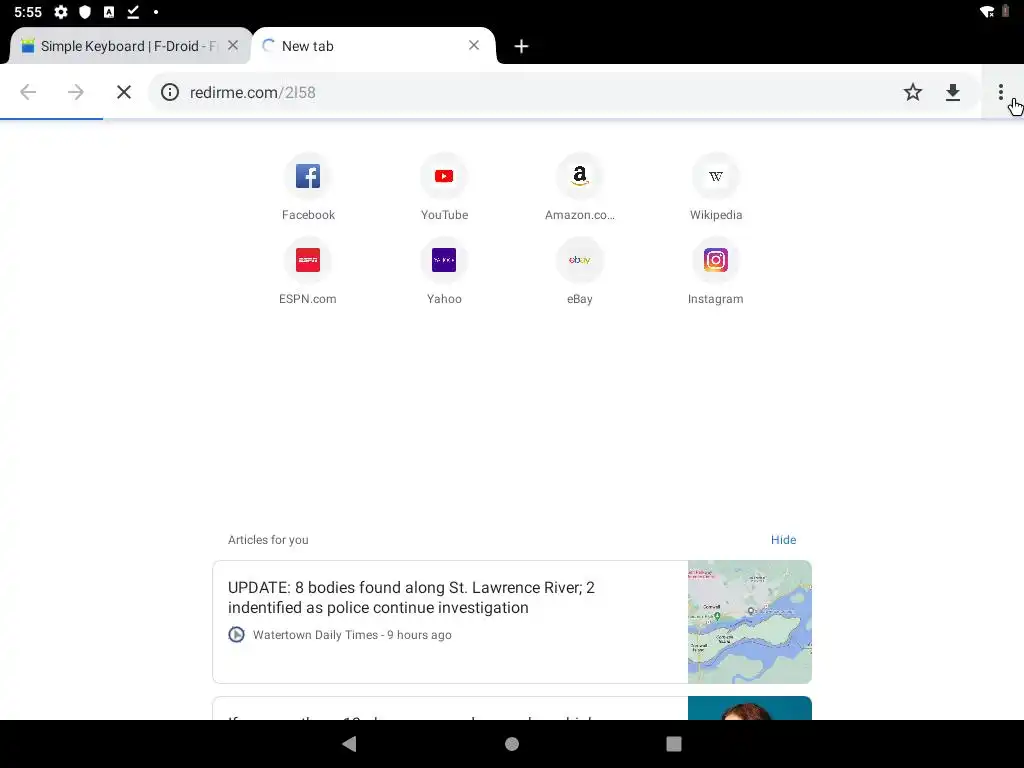Hide the Articles for you section
1024x768 pixels.
coord(783,539)
